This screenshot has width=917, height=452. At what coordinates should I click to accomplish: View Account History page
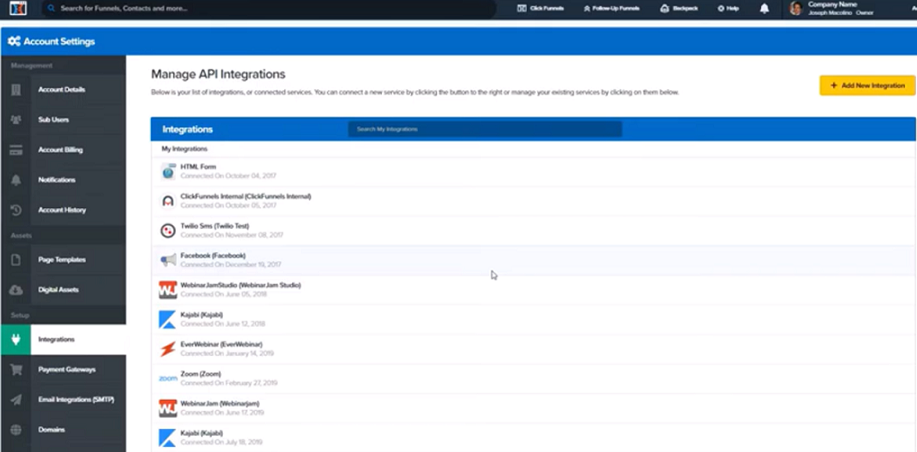coord(63,210)
